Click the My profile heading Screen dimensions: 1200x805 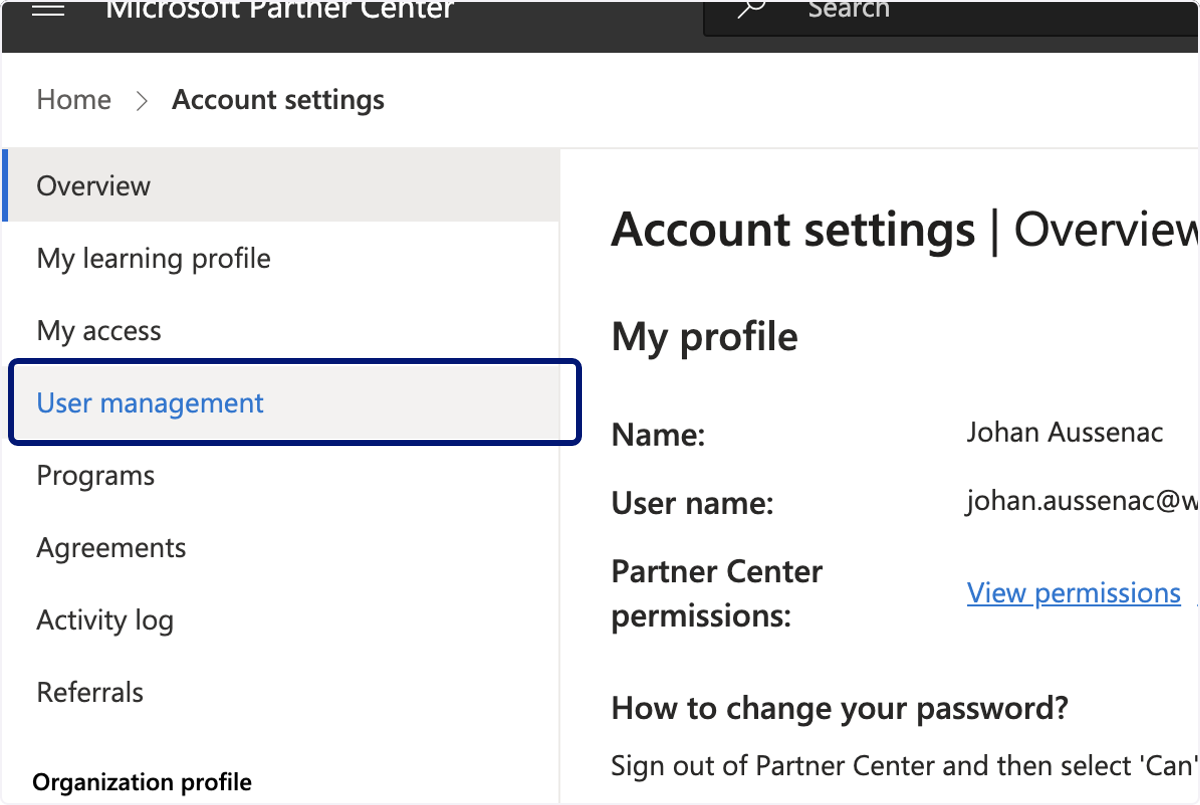(705, 337)
